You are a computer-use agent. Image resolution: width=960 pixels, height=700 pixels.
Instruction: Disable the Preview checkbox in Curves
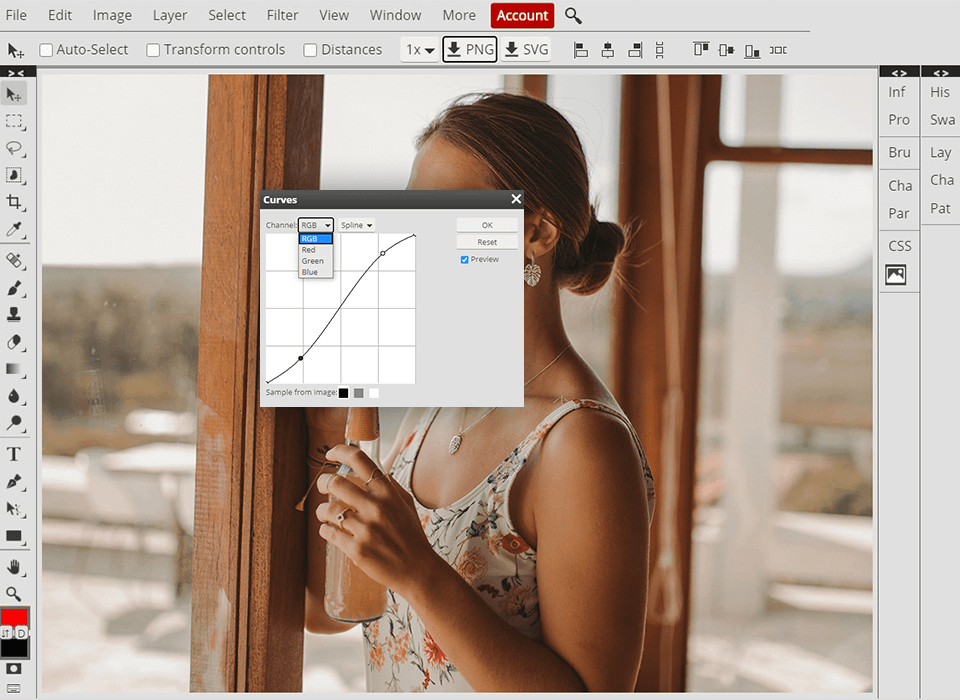click(463, 259)
